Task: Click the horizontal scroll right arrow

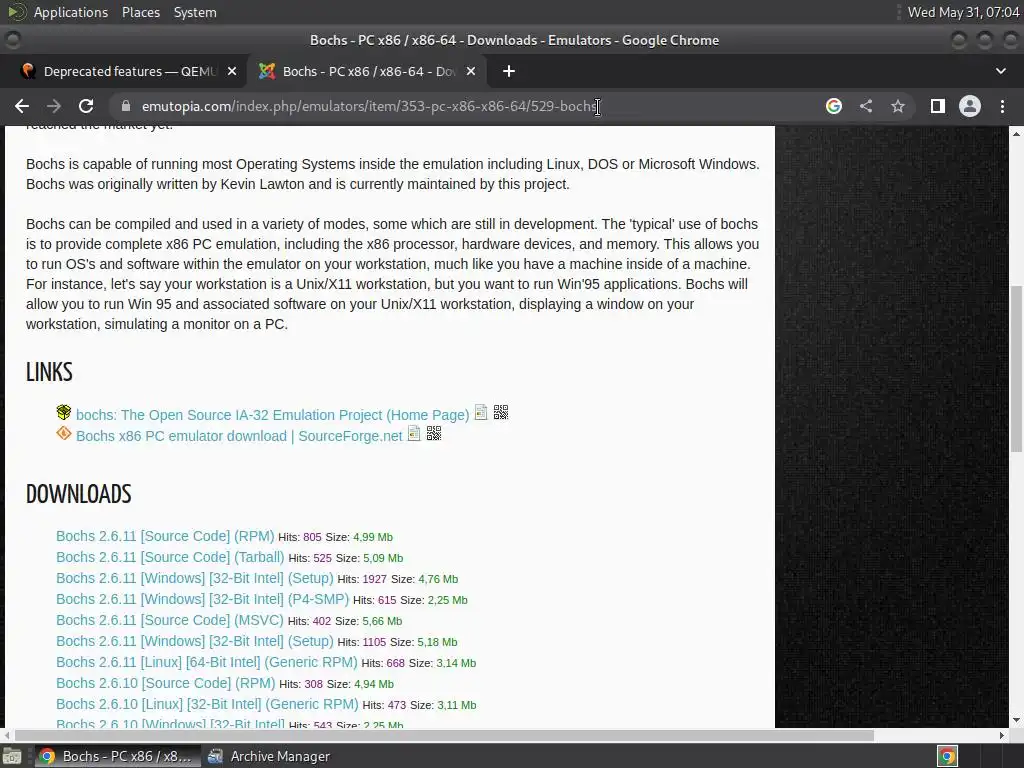Action: tap(1002, 735)
